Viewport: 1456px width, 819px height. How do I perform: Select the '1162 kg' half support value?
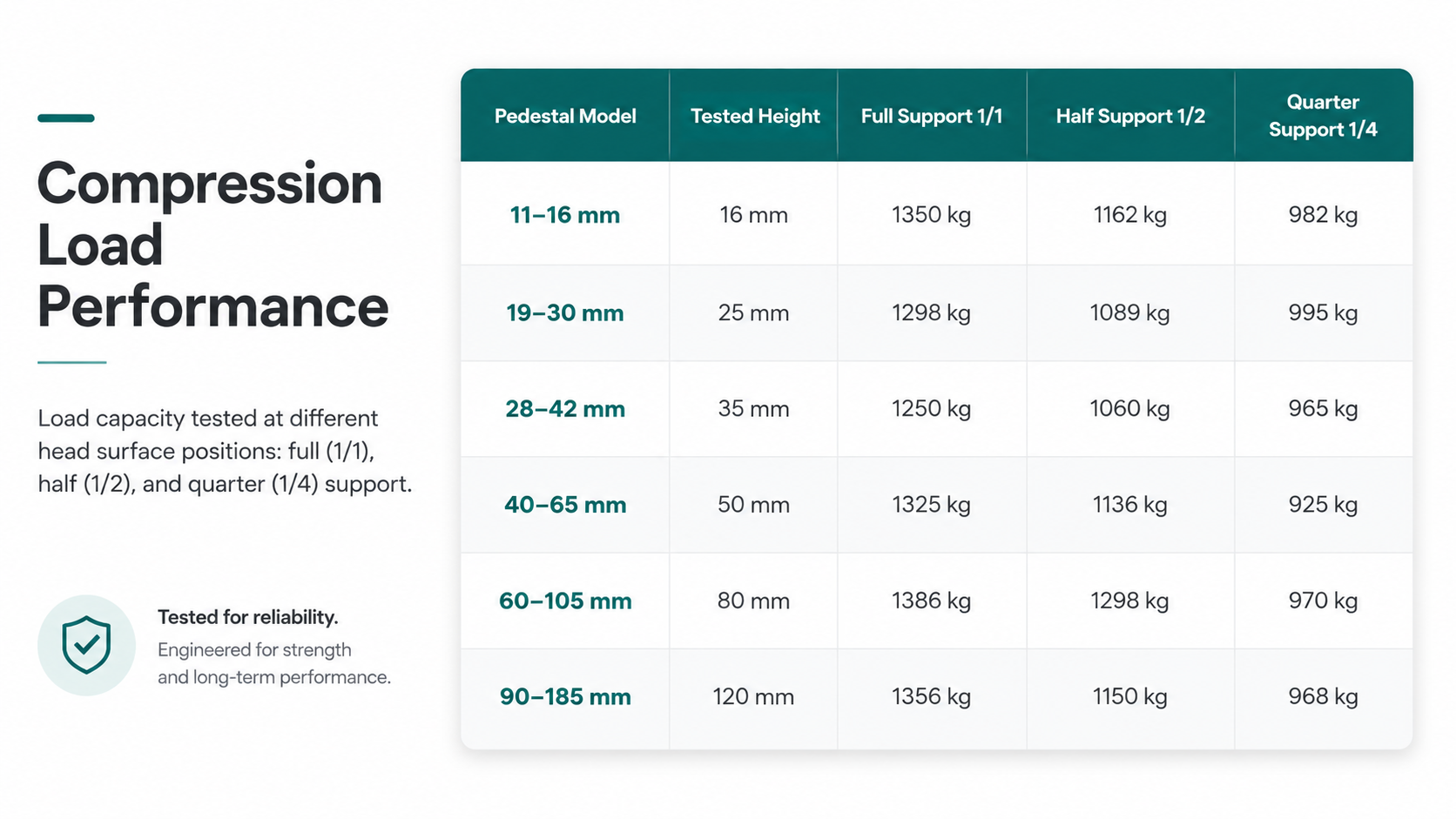coord(1130,215)
